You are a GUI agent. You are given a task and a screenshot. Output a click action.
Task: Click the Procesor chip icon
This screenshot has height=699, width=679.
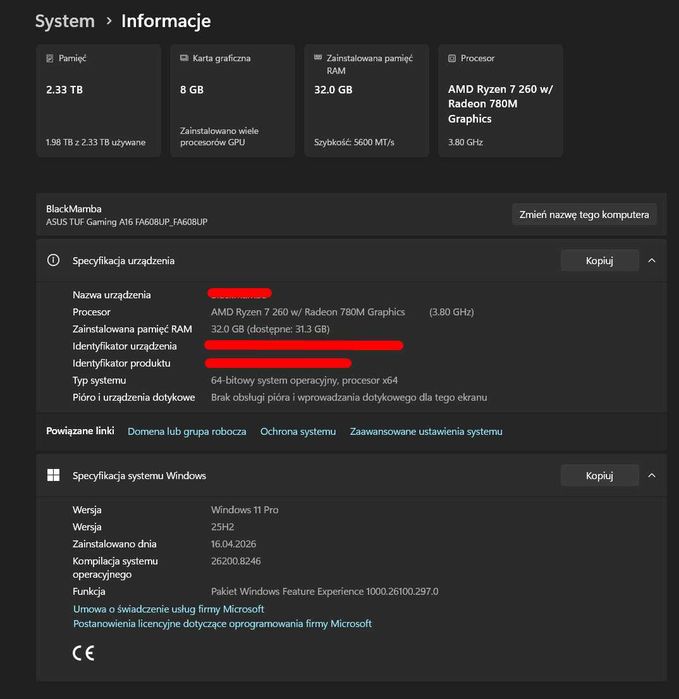point(452,58)
